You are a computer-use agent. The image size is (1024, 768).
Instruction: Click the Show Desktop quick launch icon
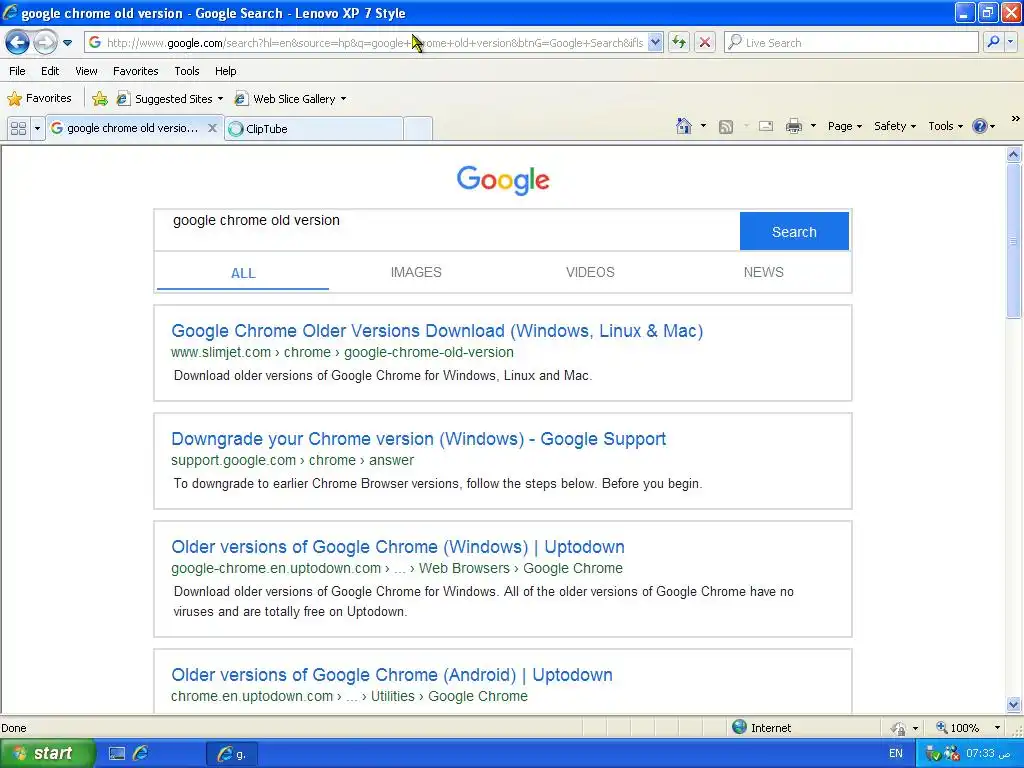tap(117, 754)
